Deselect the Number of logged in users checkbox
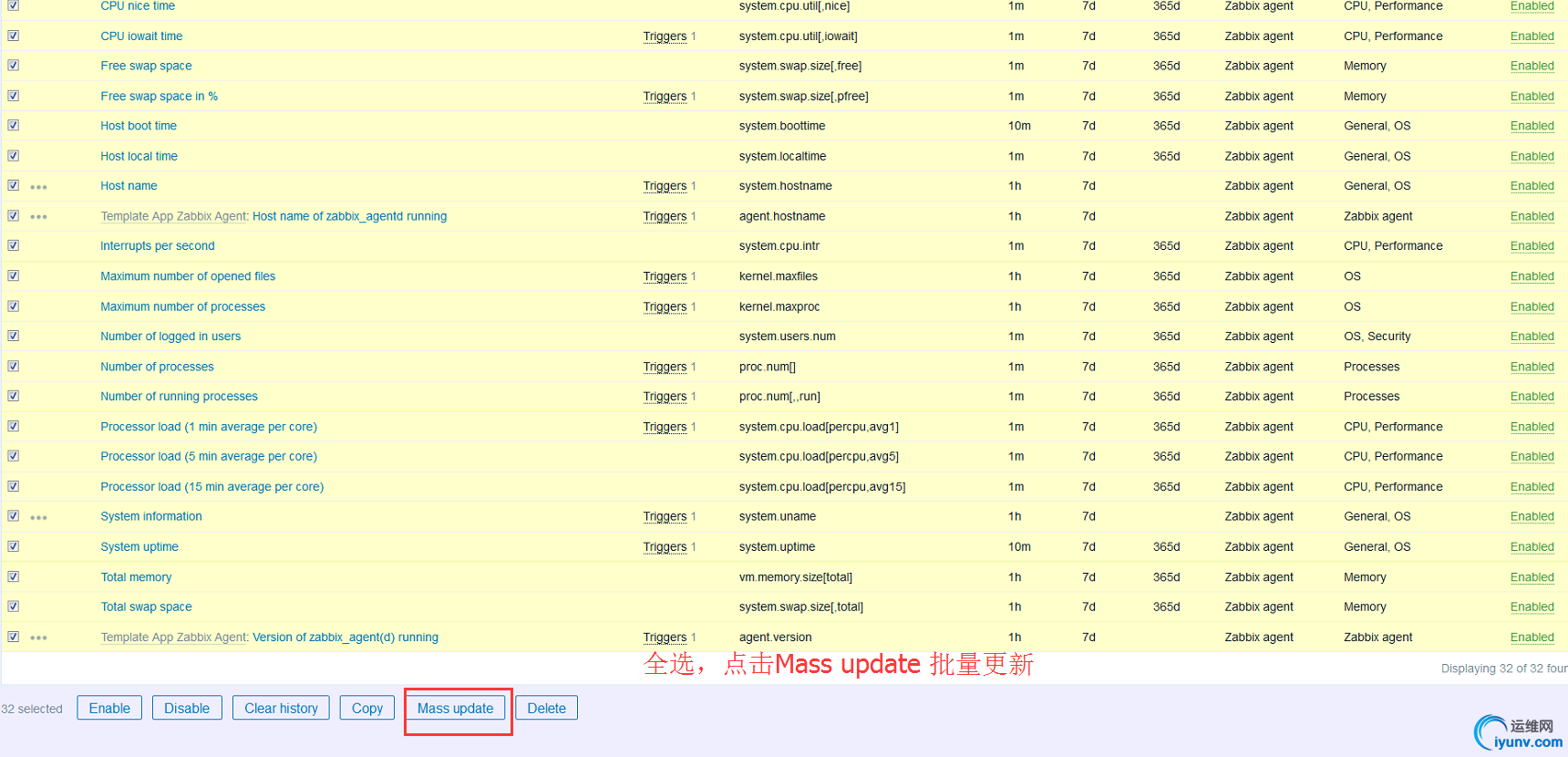The width and height of the screenshot is (1568, 757). click(x=14, y=336)
